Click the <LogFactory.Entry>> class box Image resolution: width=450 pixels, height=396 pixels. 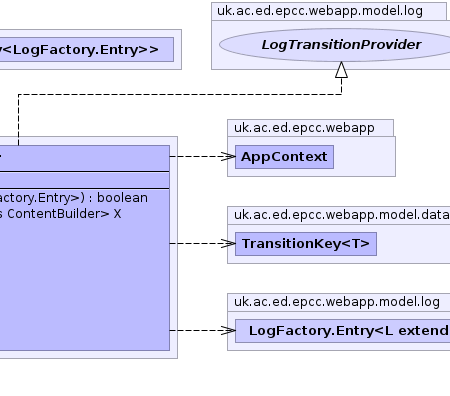(87, 49)
